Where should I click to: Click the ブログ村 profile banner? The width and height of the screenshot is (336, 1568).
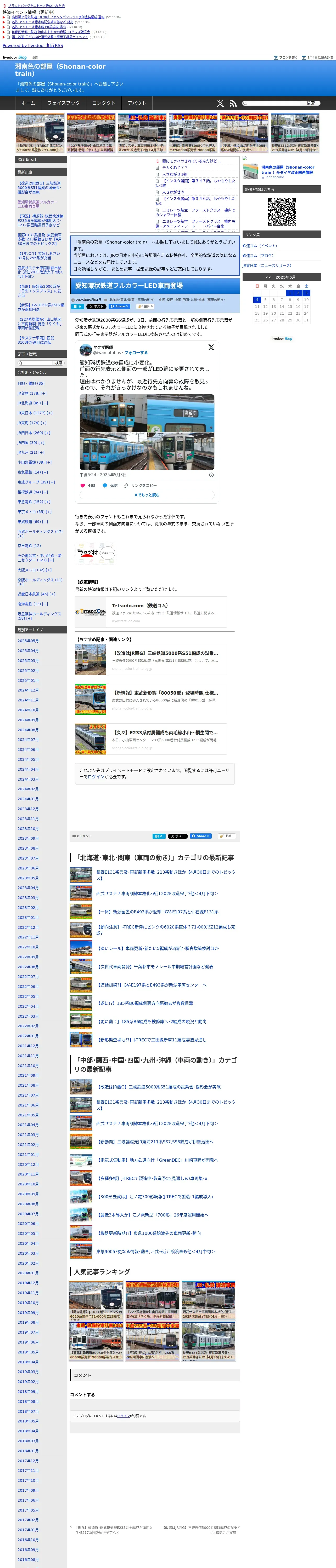click(x=96, y=553)
